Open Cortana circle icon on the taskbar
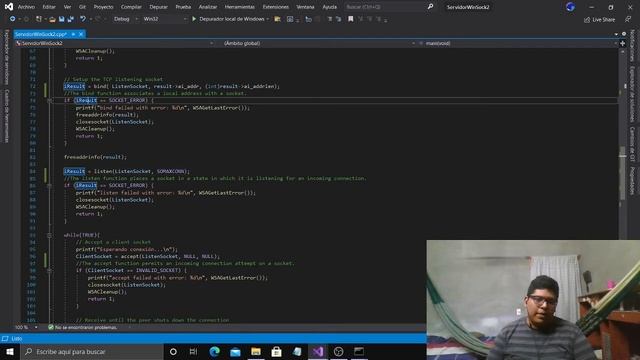 [x=173, y=351]
